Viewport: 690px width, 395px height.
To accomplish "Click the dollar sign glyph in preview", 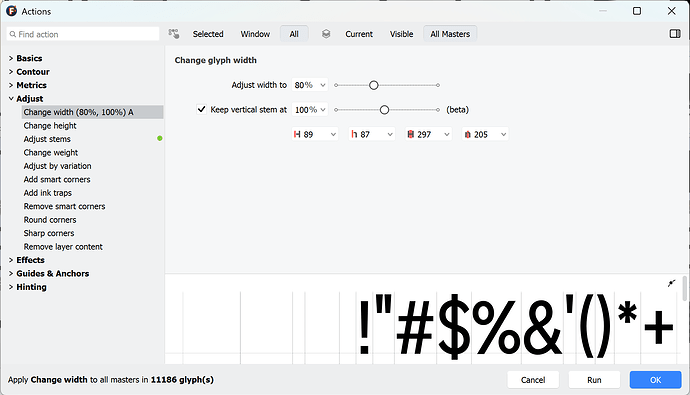I will [454, 326].
